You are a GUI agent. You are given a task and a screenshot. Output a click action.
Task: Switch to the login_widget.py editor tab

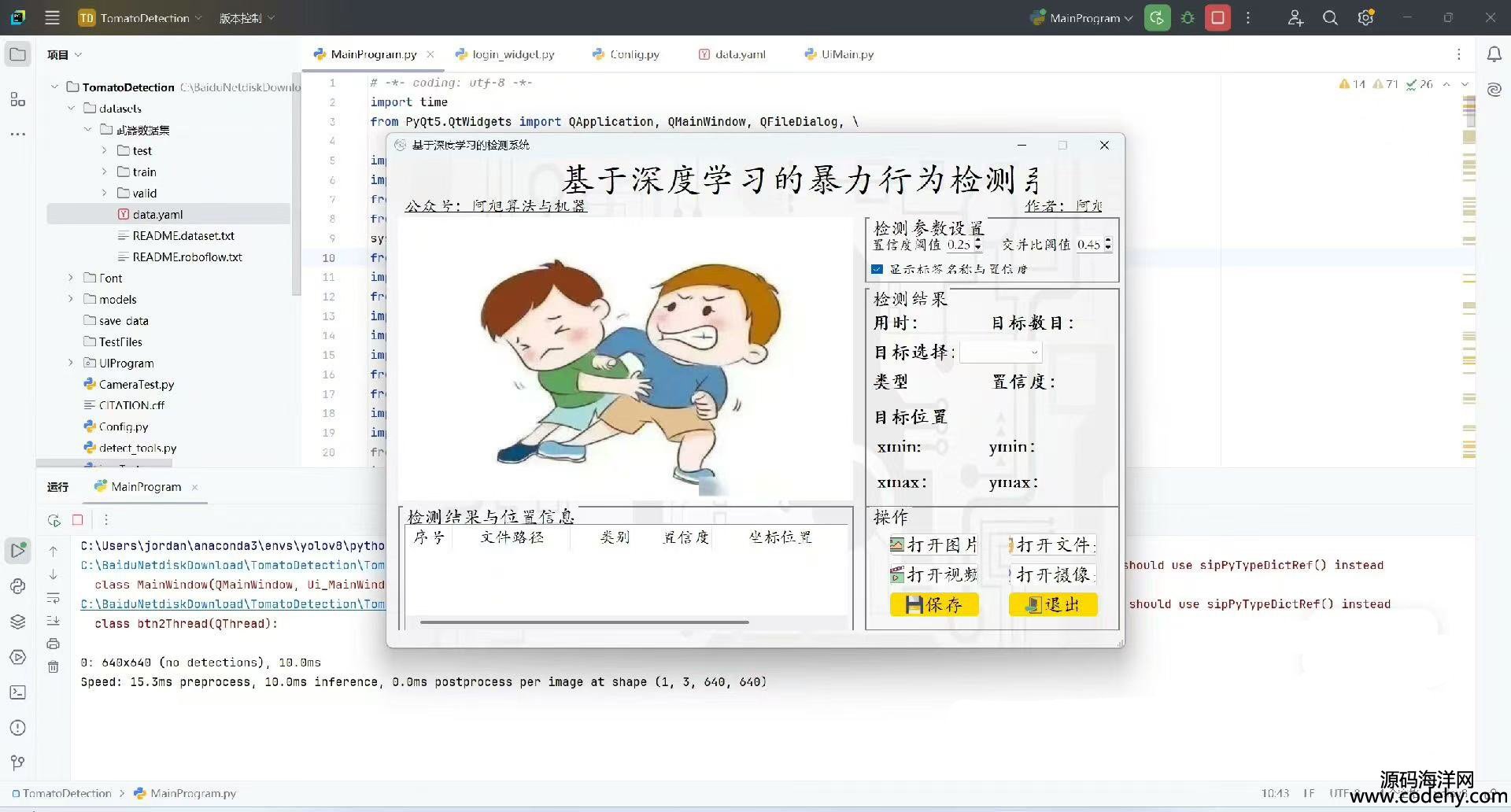pos(504,54)
